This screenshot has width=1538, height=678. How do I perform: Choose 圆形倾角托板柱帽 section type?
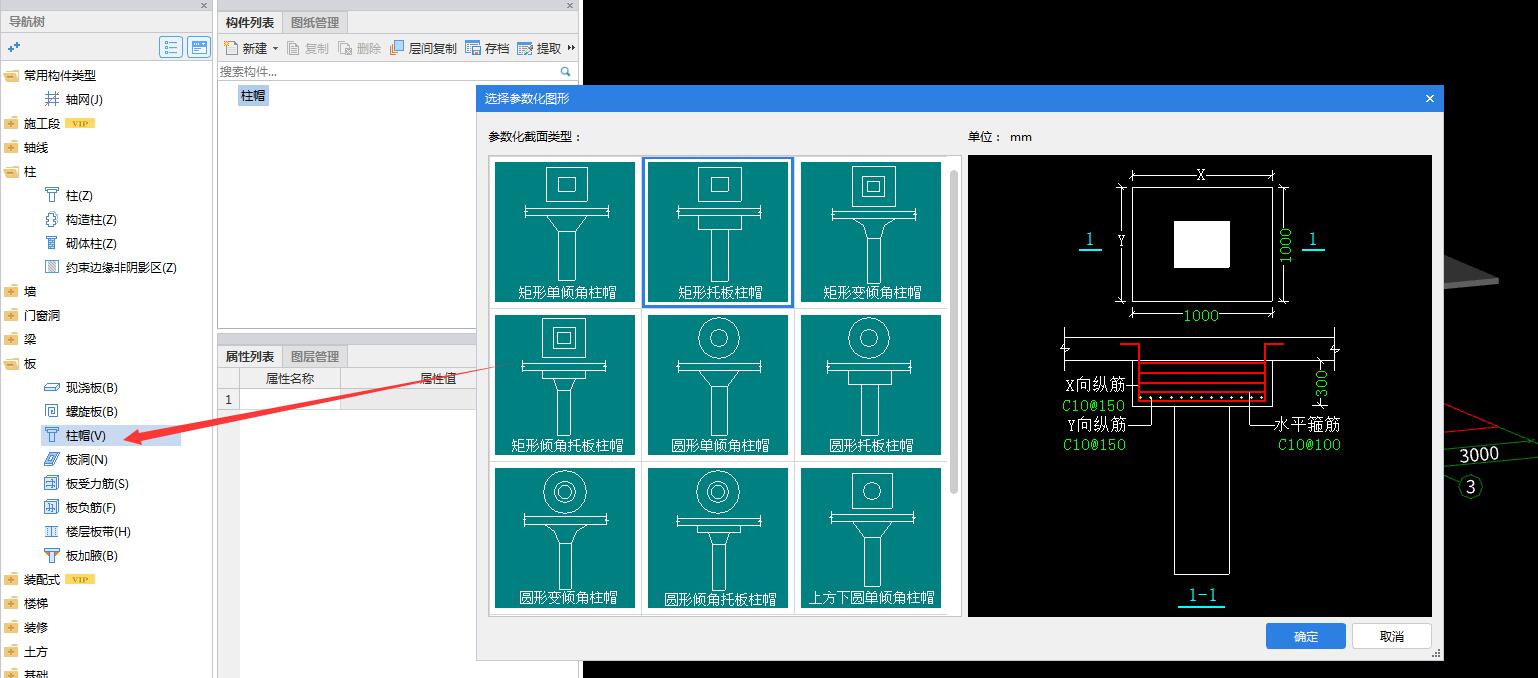pyautogui.click(x=718, y=538)
